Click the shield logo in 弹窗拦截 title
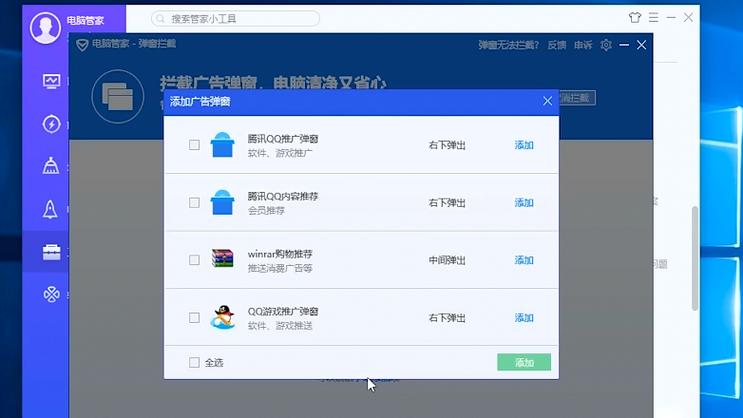This screenshot has width=743, height=418. point(82,45)
